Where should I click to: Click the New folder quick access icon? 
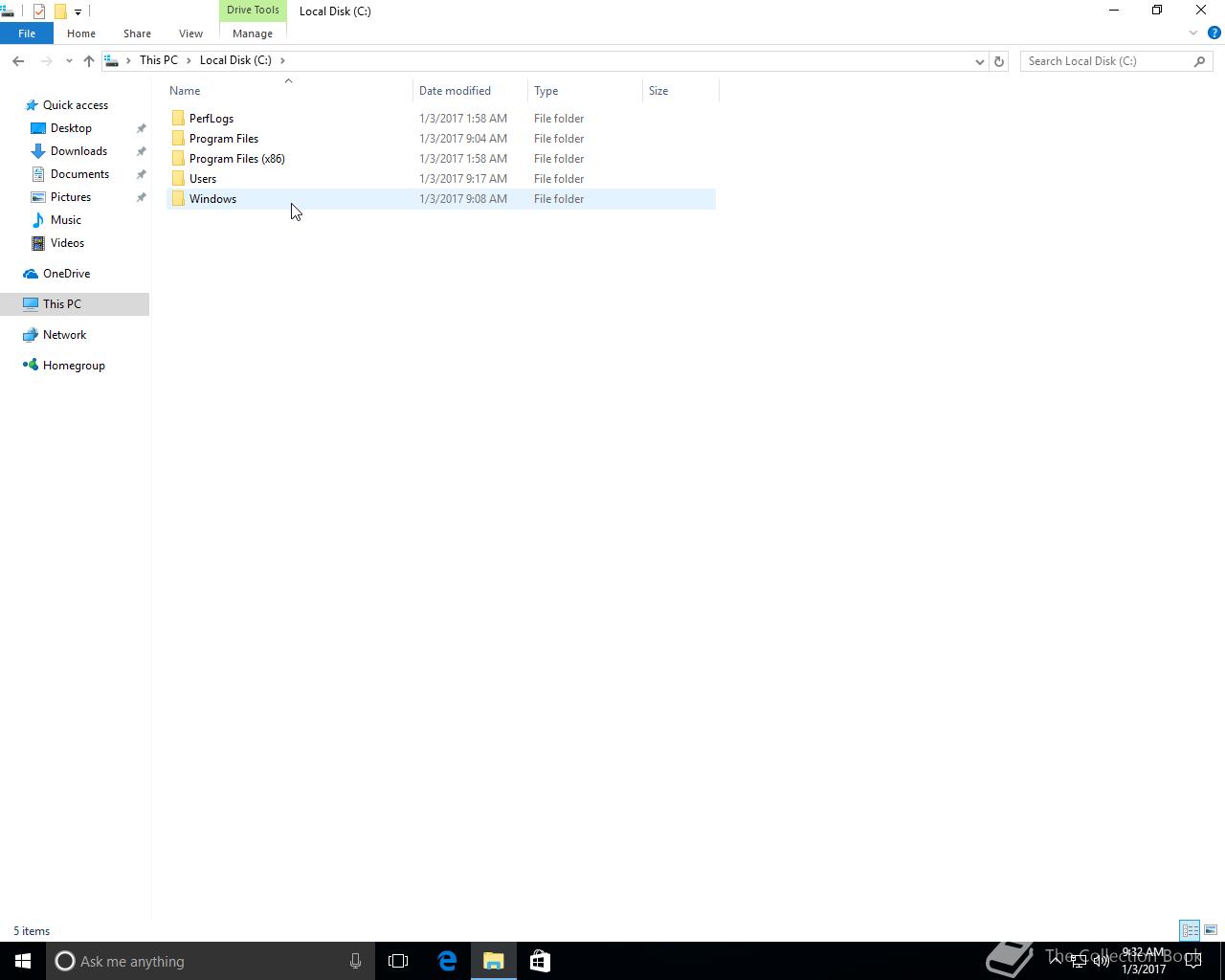60,11
